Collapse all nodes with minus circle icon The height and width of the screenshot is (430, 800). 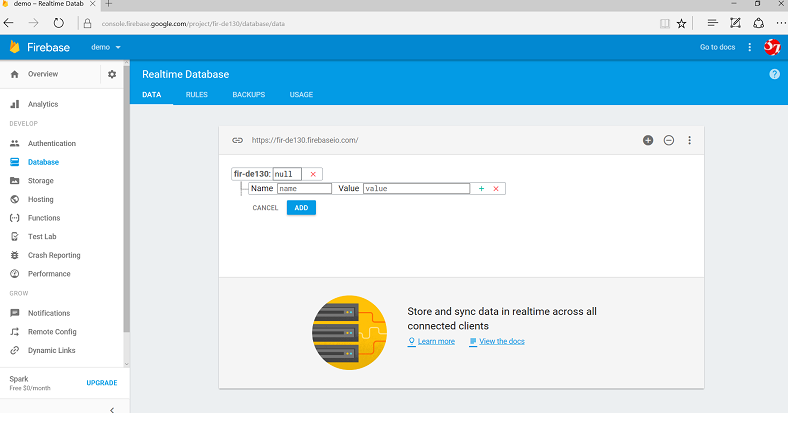(x=669, y=140)
